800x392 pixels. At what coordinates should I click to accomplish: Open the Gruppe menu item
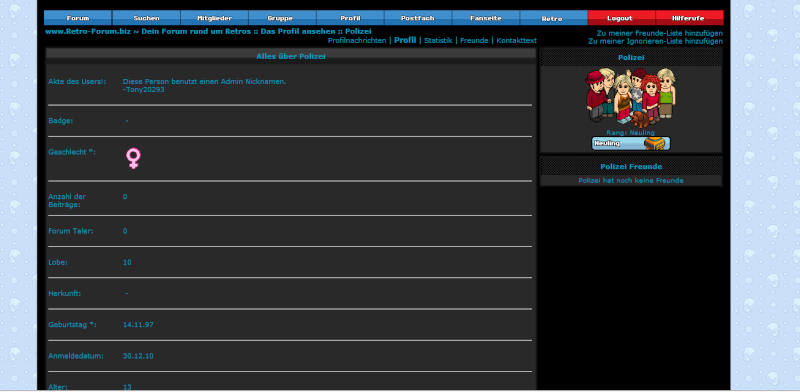(x=282, y=18)
